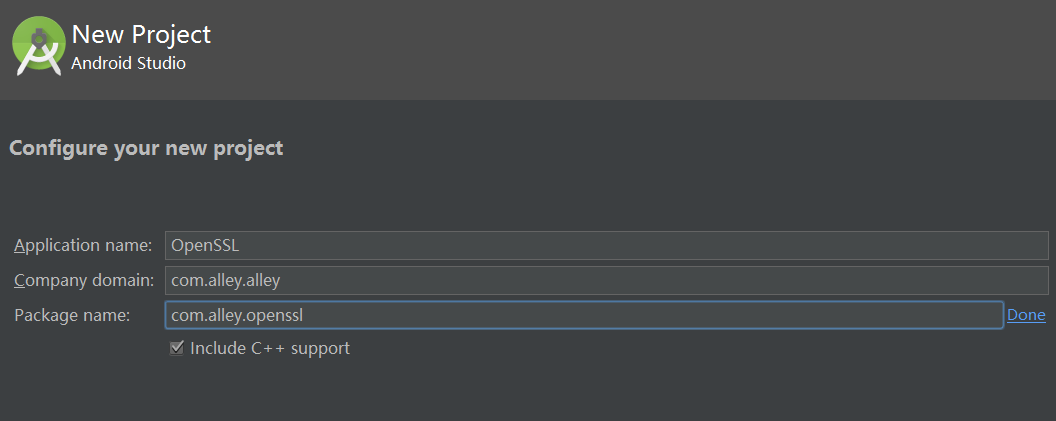Viewport: 1056px width, 421px height.
Task: Place cursor on the "com.alley.alley" text
Action: [x=226, y=280]
